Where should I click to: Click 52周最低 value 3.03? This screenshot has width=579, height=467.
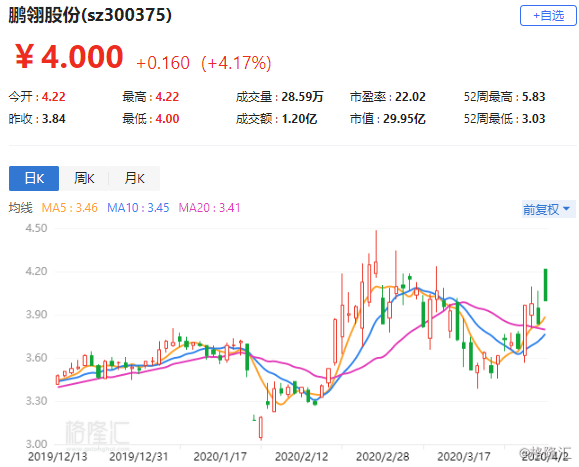click(x=534, y=119)
